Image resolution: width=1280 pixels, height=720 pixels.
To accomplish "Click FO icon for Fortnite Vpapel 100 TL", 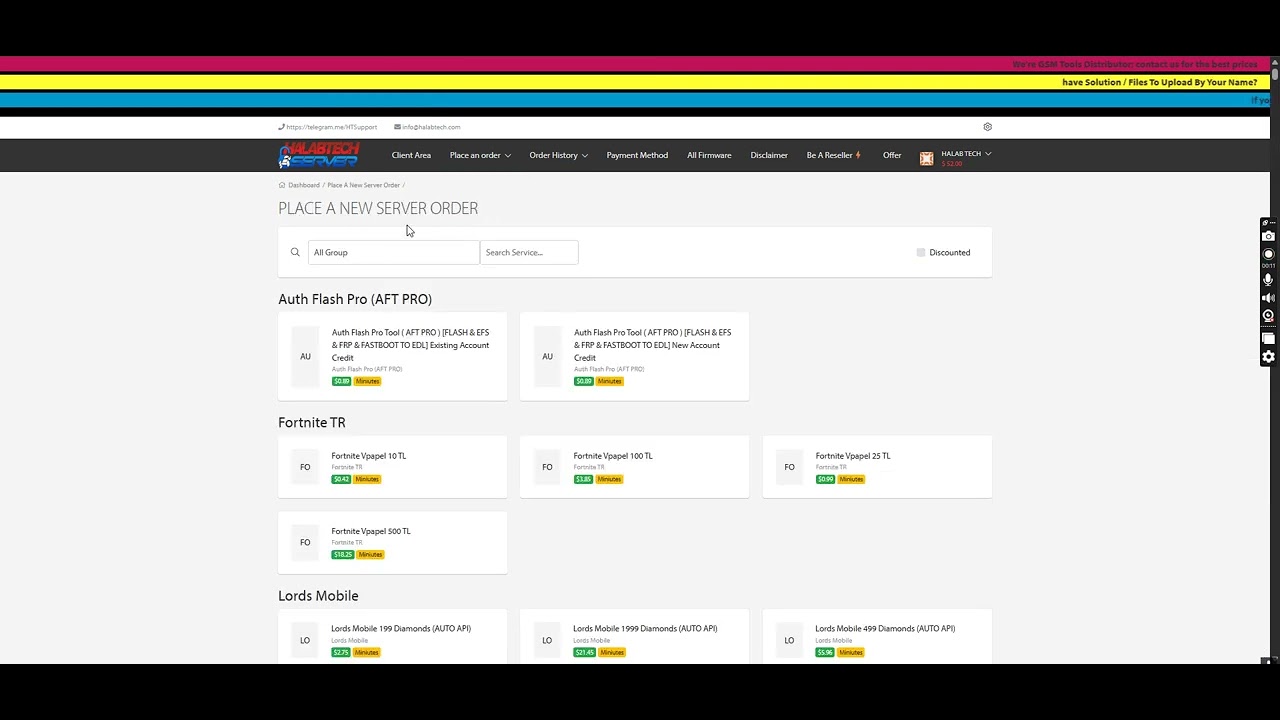I will 547,467.
